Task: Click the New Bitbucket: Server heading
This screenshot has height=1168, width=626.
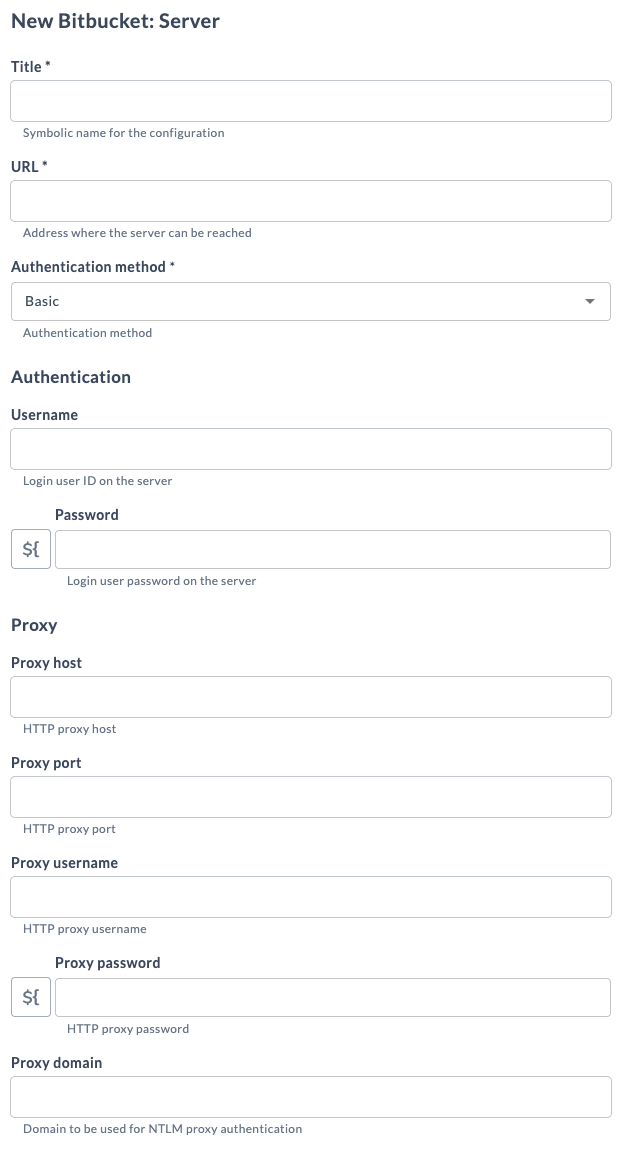Action: pyautogui.click(x=115, y=19)
